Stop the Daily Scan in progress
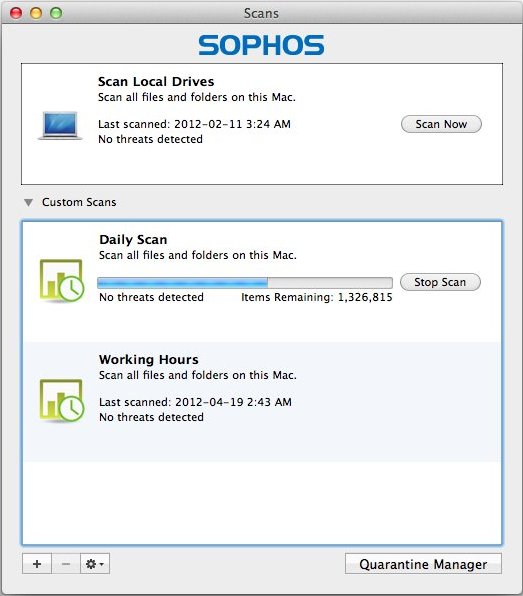Screen dimensions: 523x596 click(440, 282)
